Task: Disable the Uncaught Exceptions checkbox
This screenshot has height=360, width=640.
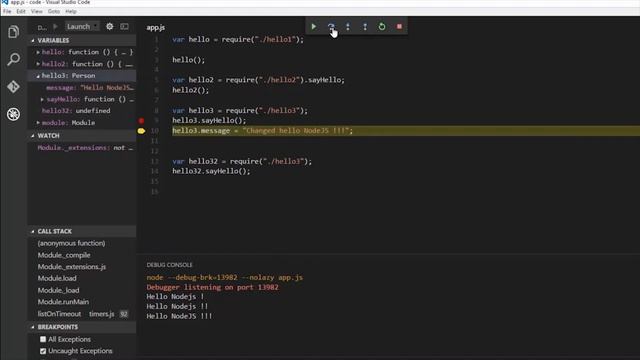Action: coord(43,351)
